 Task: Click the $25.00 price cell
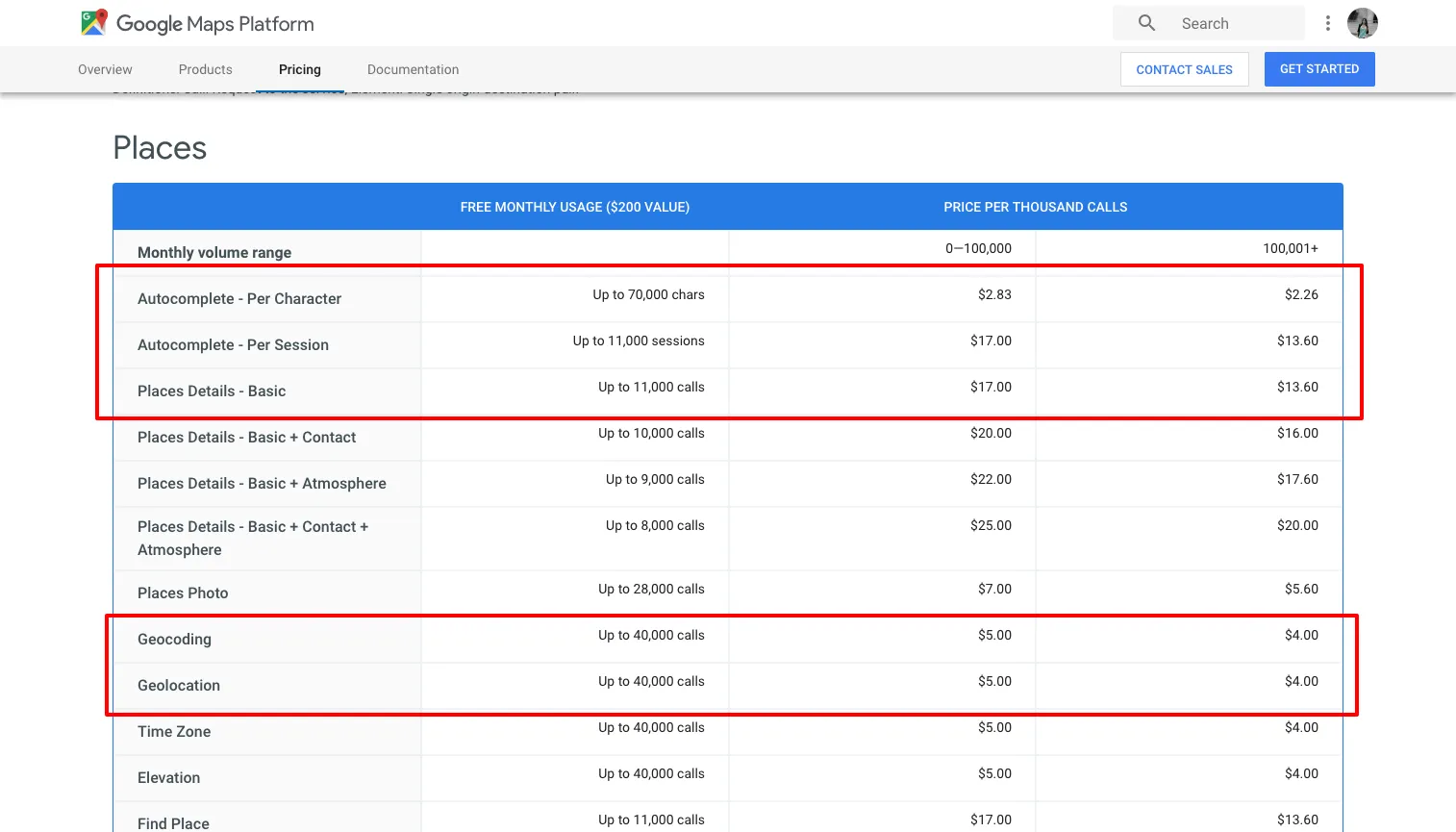tap(992, 525)
